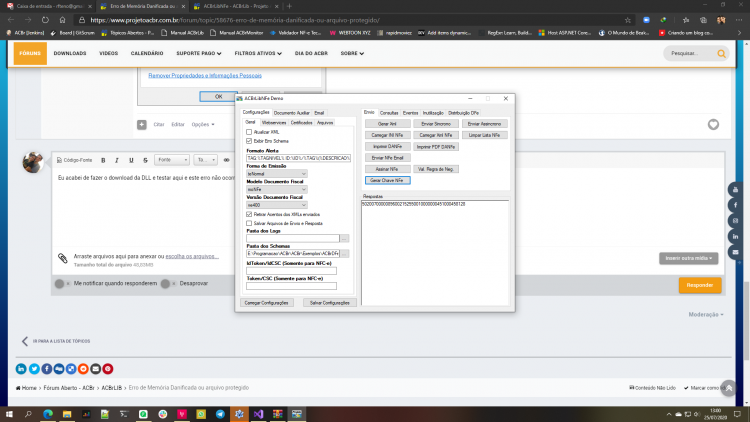This screenshot has width=750, height=422.
Task: Uncheck Exibir Erro Schema checkbox
Action: coord(249,141)
